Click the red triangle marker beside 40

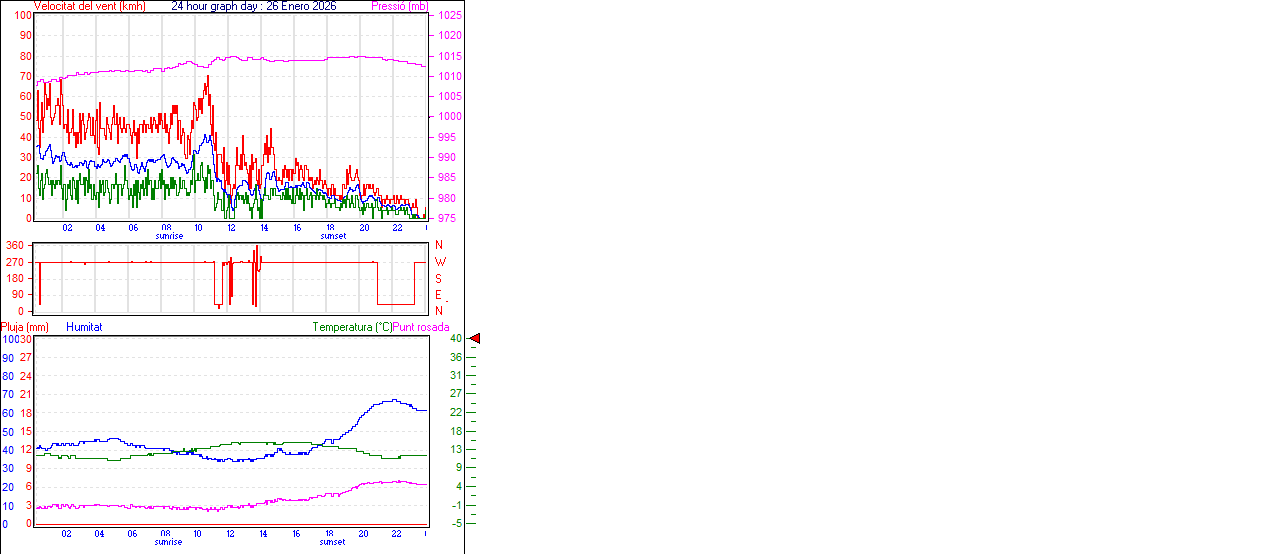475,339
